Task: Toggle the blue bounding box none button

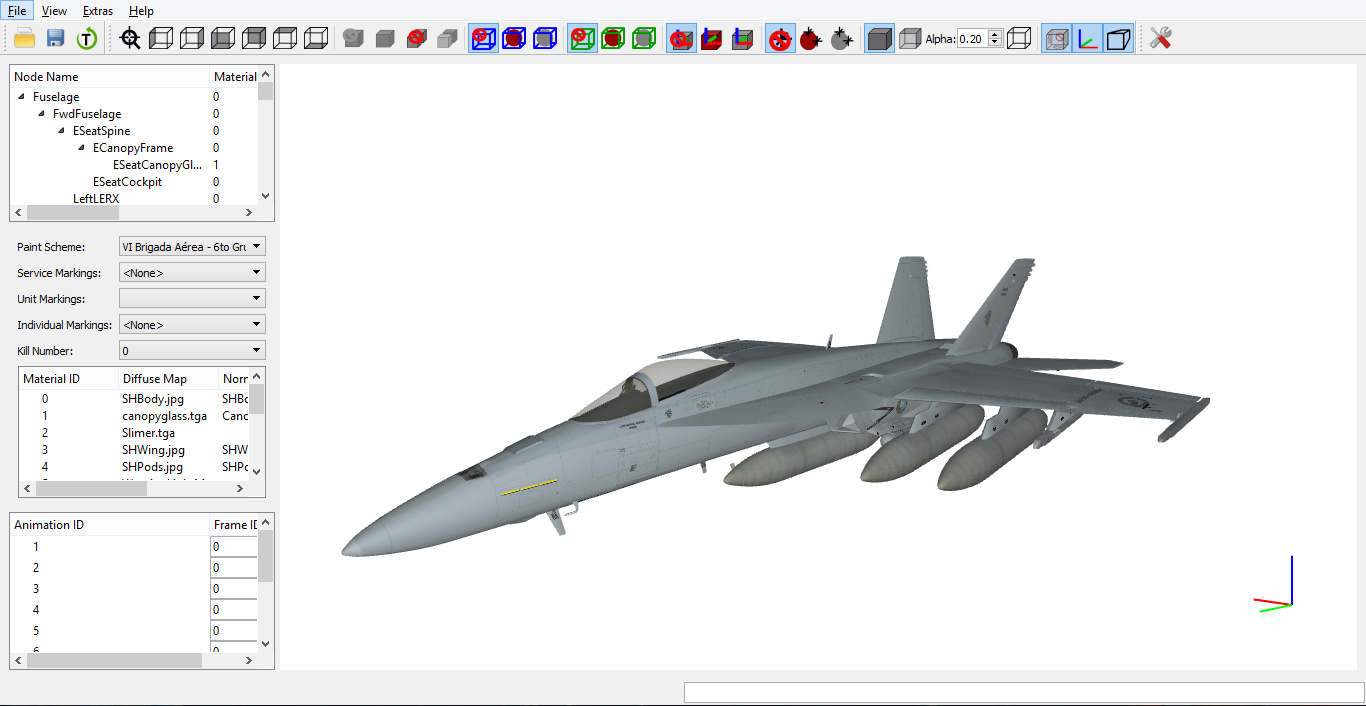Action: [484, 39]
